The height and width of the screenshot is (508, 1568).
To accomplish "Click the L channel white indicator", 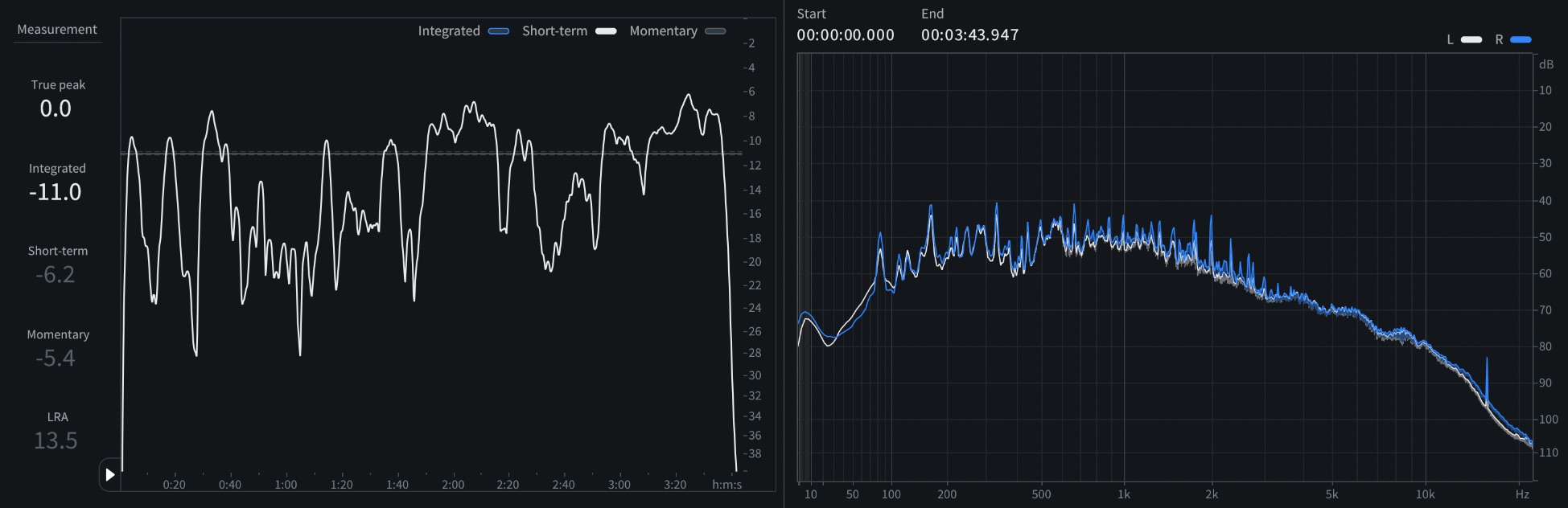I will [x=1471, y=39].
